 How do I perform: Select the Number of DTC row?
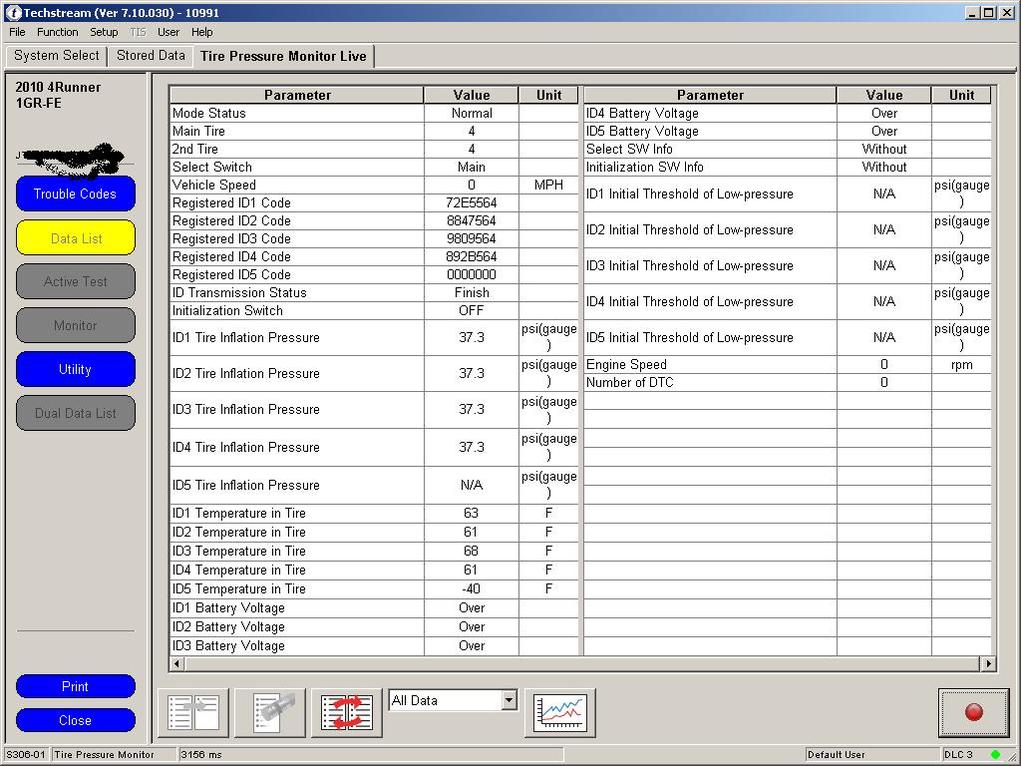click(787, 382)
